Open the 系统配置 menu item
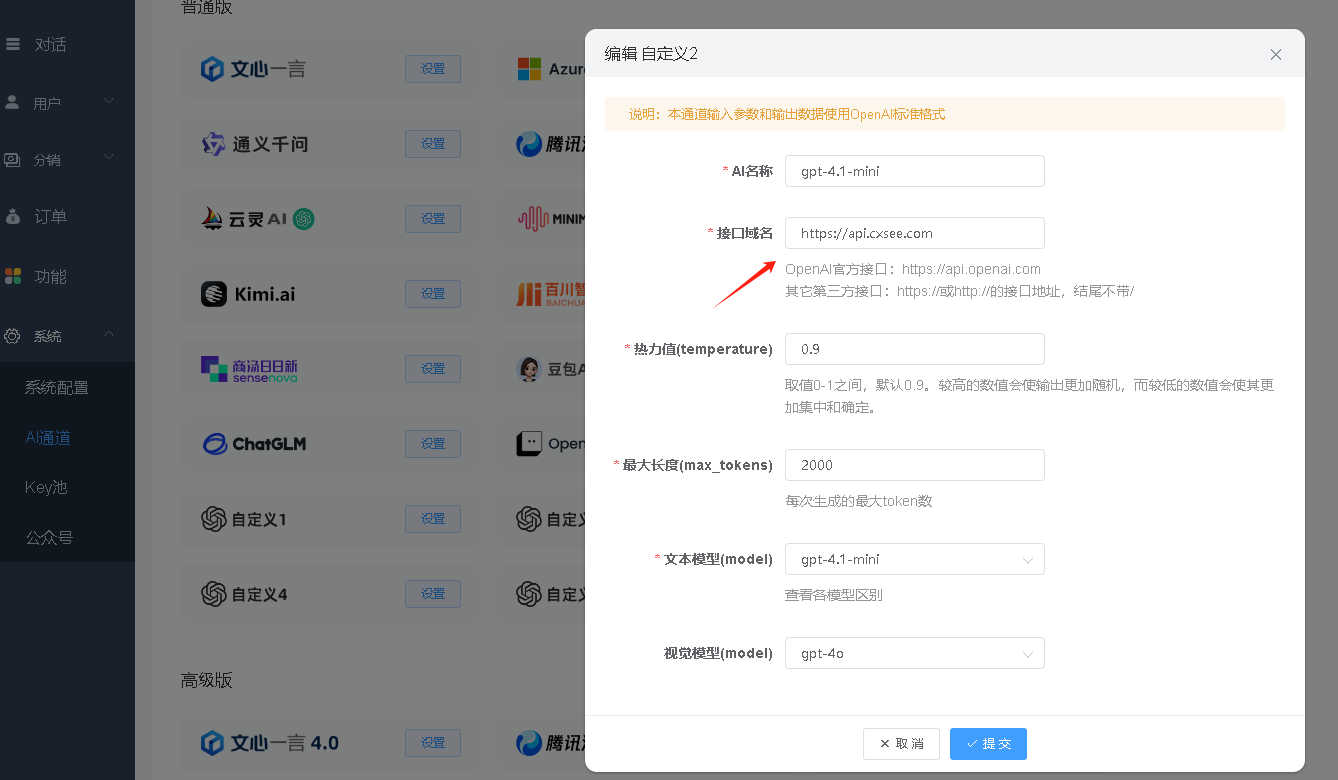 (57, 387)
